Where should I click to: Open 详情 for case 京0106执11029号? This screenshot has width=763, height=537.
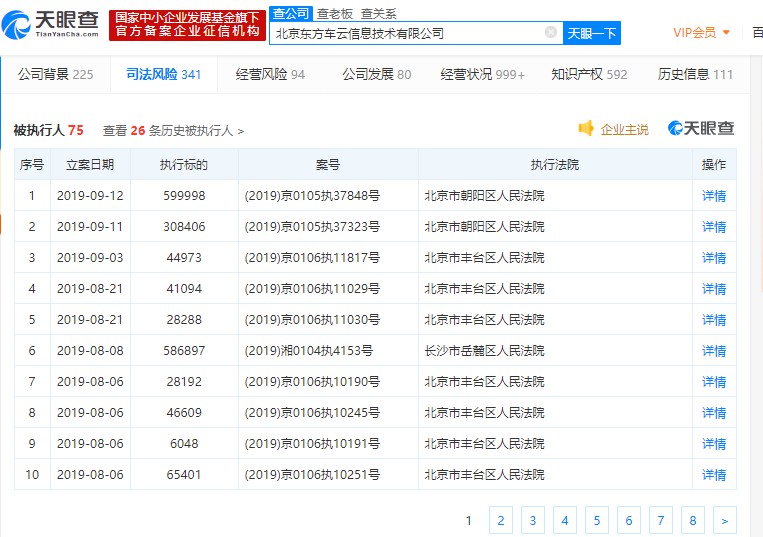click(714, 289)
